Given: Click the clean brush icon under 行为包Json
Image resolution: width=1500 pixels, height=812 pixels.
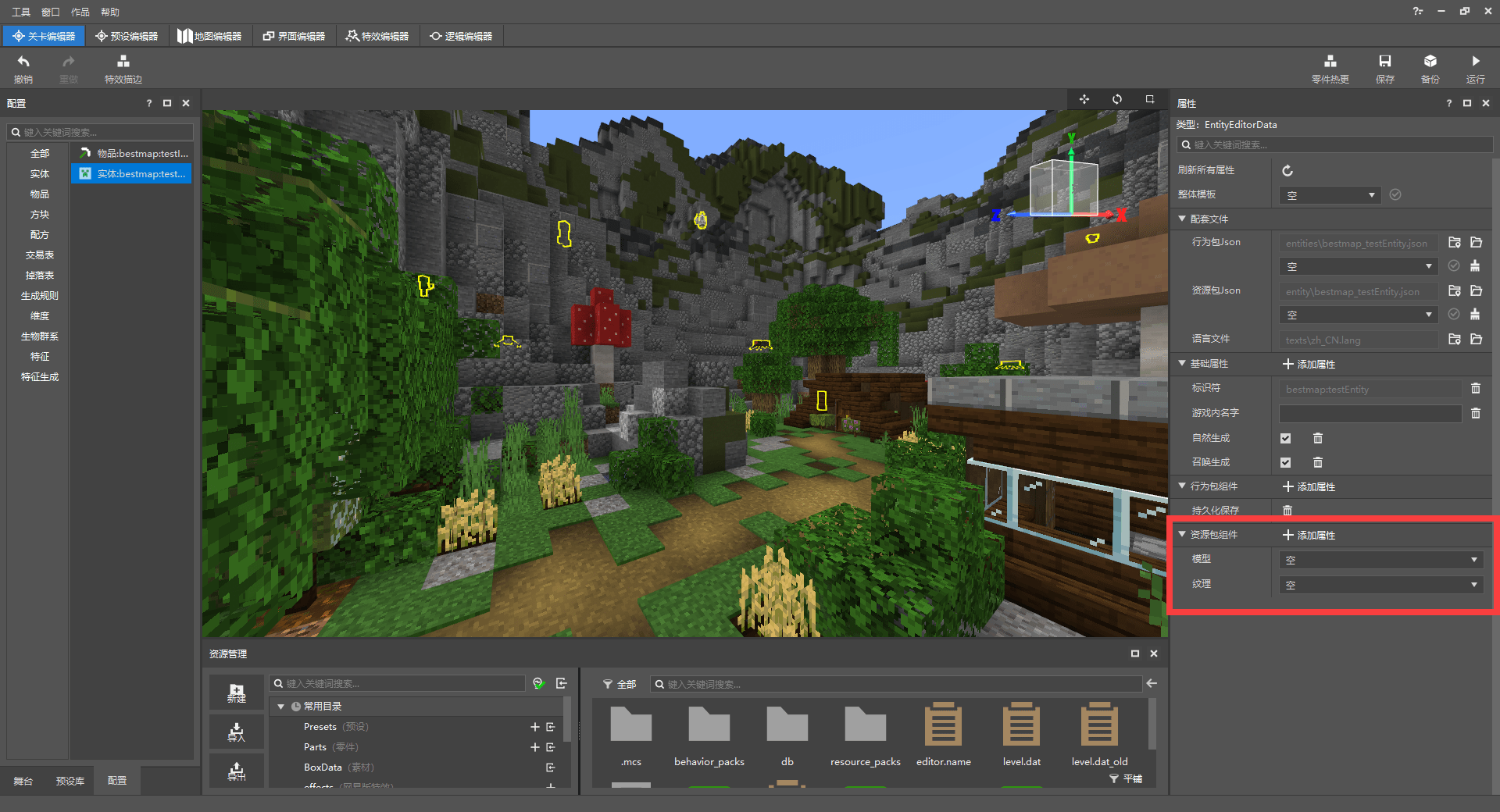Looking at the screenshot, I should pos(1475,266).
